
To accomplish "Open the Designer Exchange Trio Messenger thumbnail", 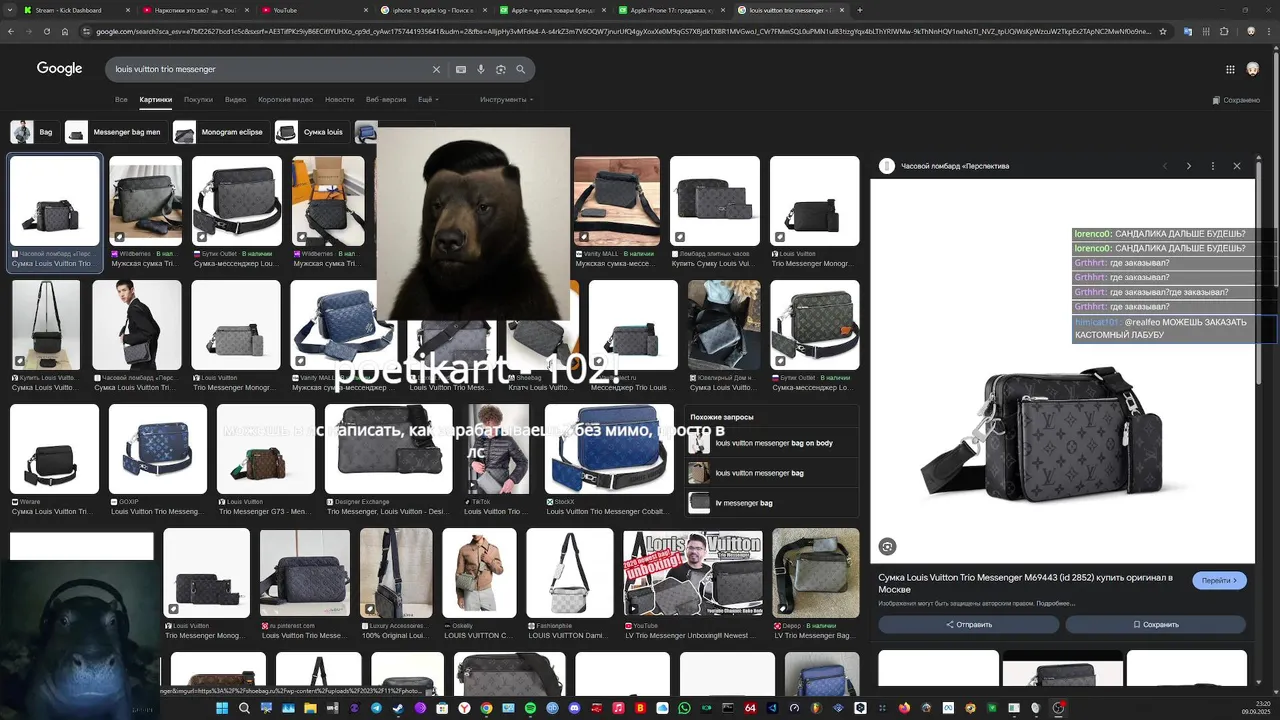I will (388, 449).
